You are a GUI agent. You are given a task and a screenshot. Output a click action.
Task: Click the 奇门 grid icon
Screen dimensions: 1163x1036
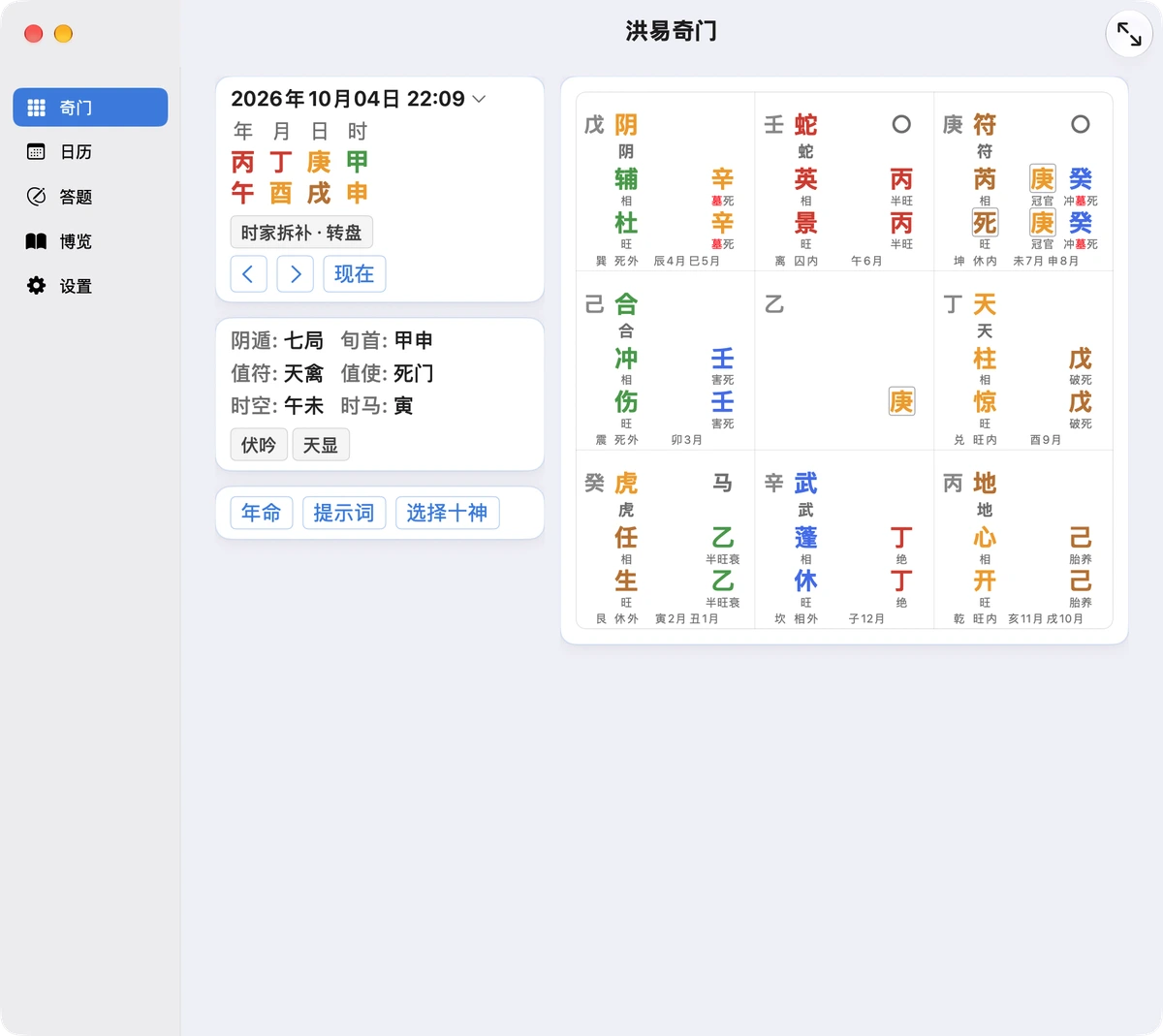click(x=36, y=108)
